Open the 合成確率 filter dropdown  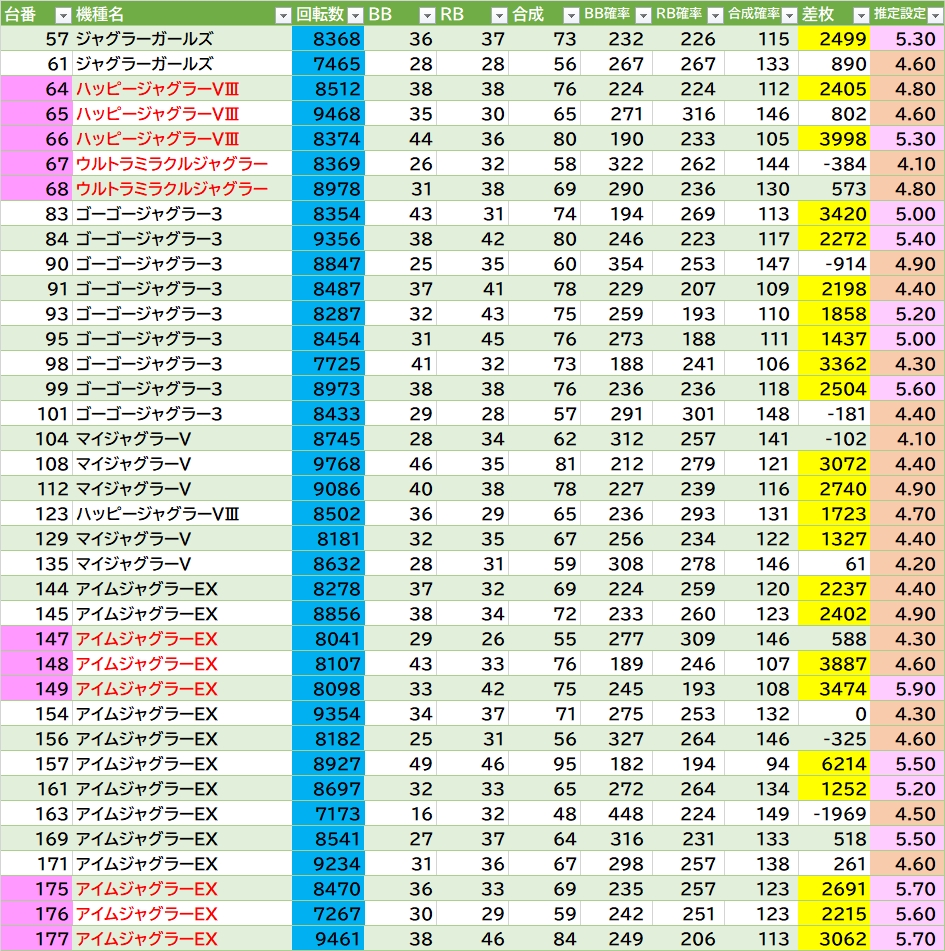(787, 15)
